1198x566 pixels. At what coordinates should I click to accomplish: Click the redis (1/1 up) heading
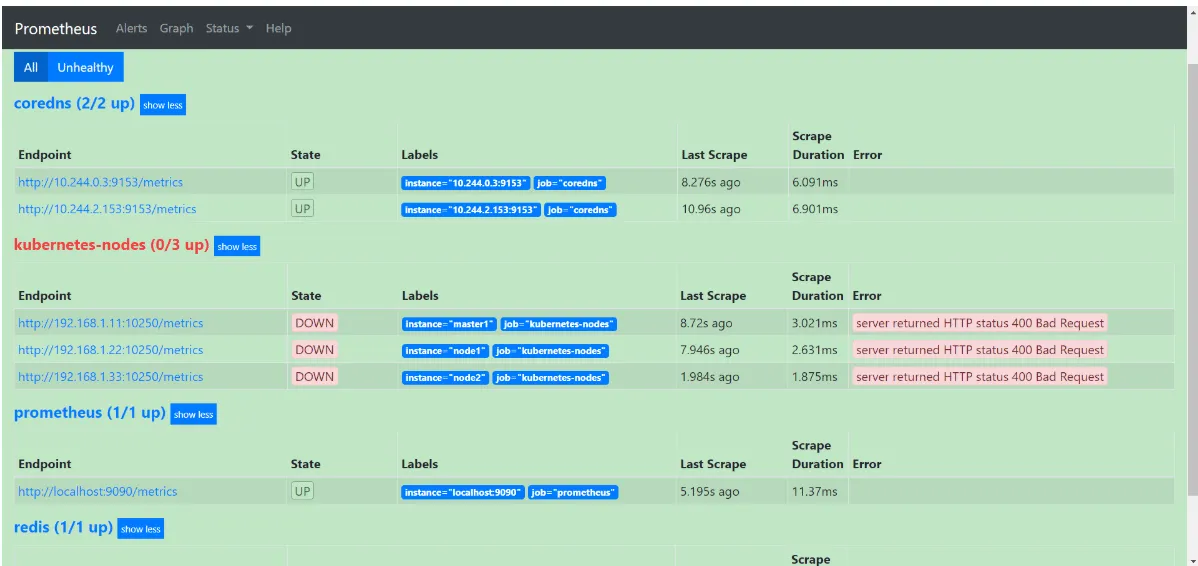pyautogui.click(x=63, y=527)
